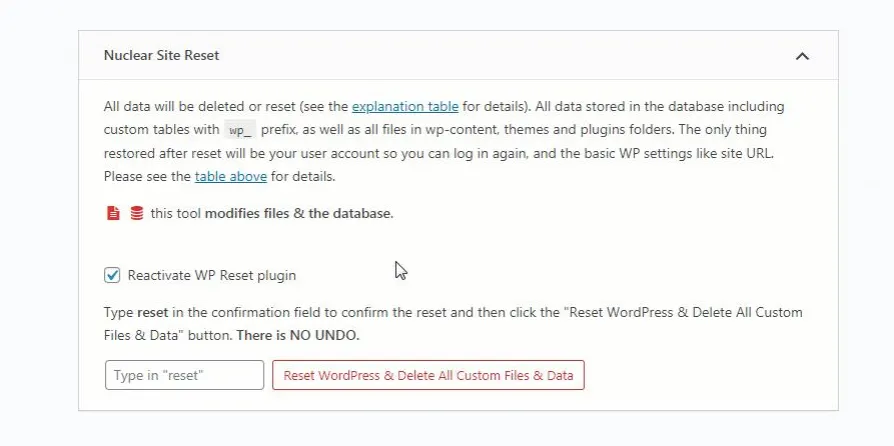Open the explanation table link
This screenshot has height=446, width=894.
pyautogui.click(x=405, y=107)
